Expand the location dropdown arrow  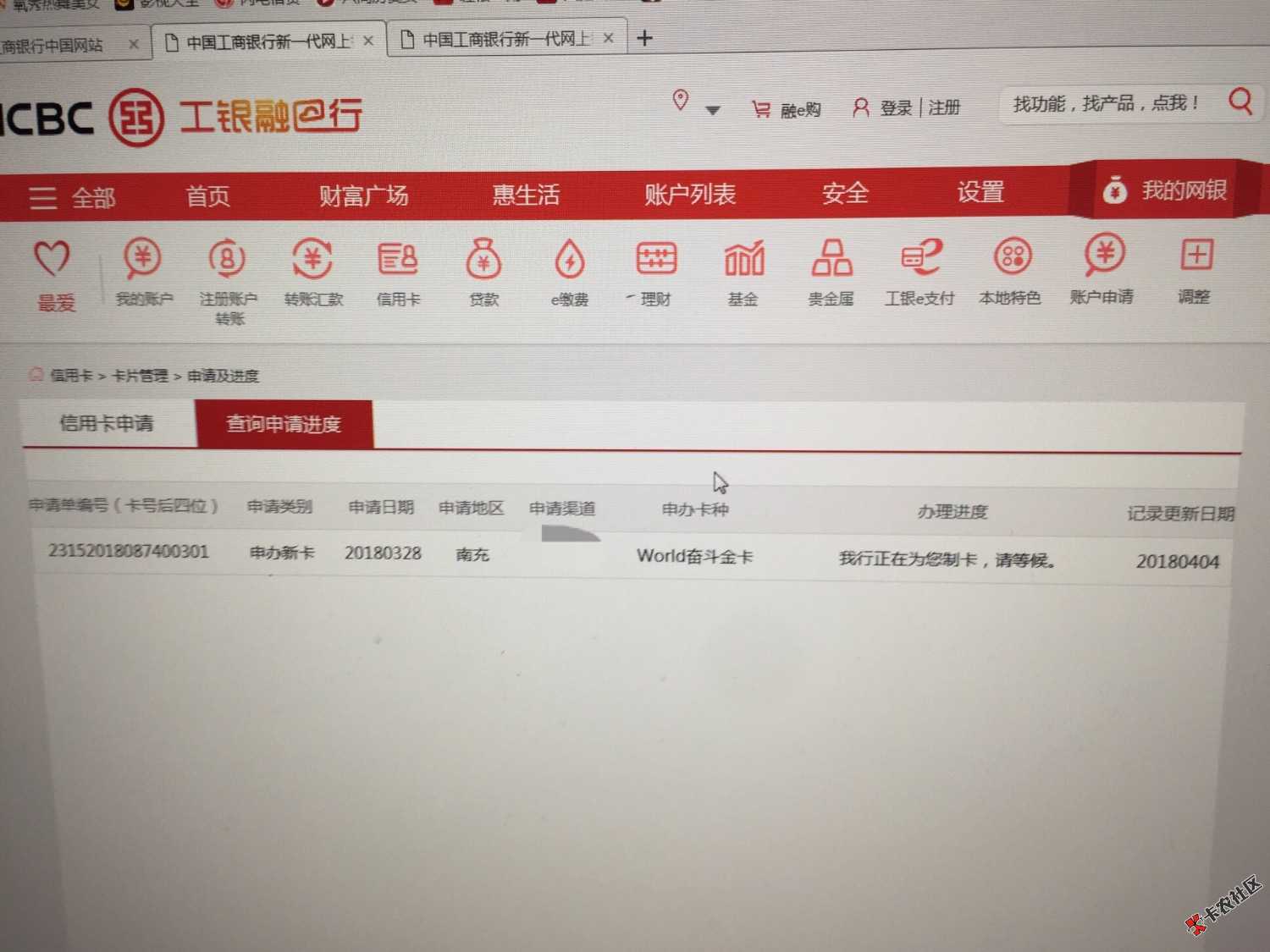click(713, 110)
